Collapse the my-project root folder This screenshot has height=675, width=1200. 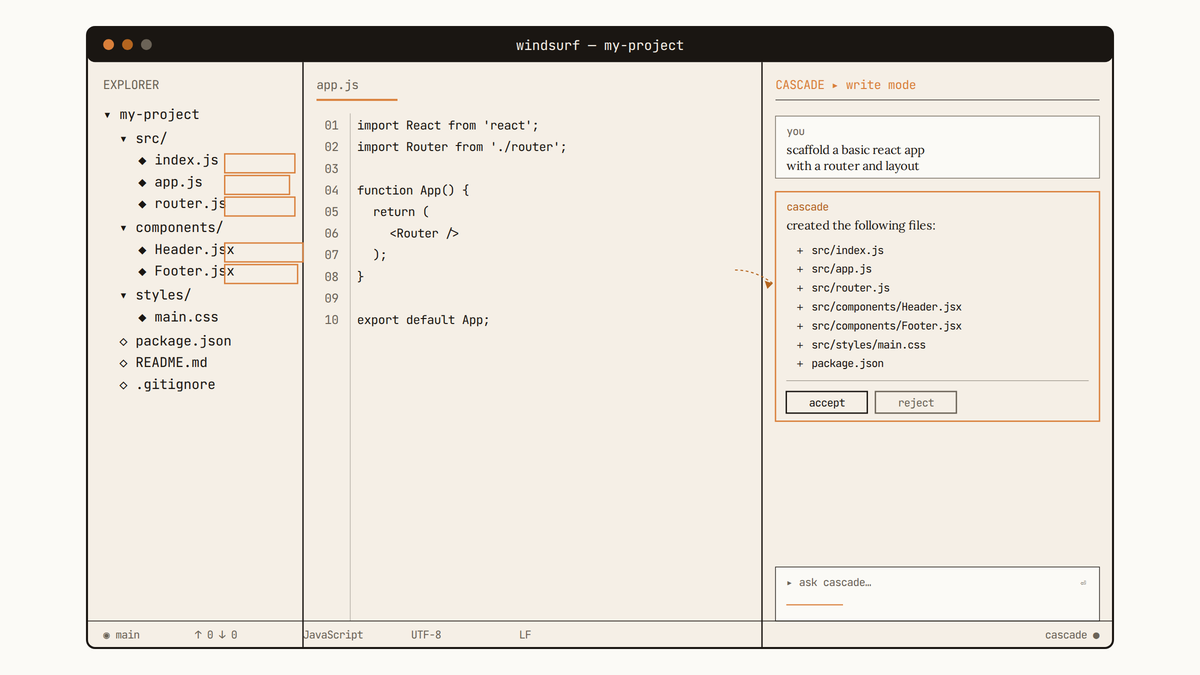pos(151,115)
